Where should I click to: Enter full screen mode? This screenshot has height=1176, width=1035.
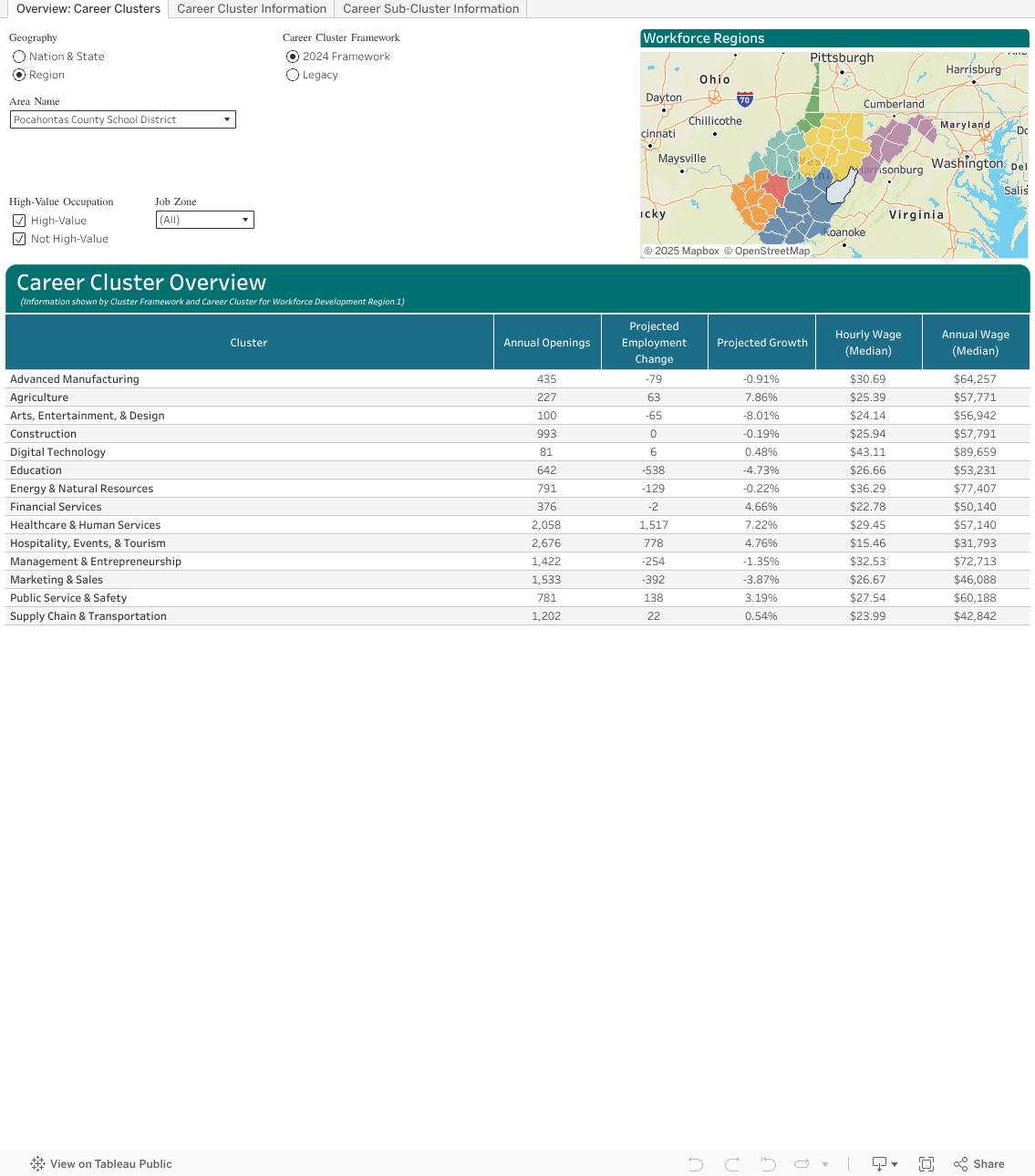tap(926, 1164)
